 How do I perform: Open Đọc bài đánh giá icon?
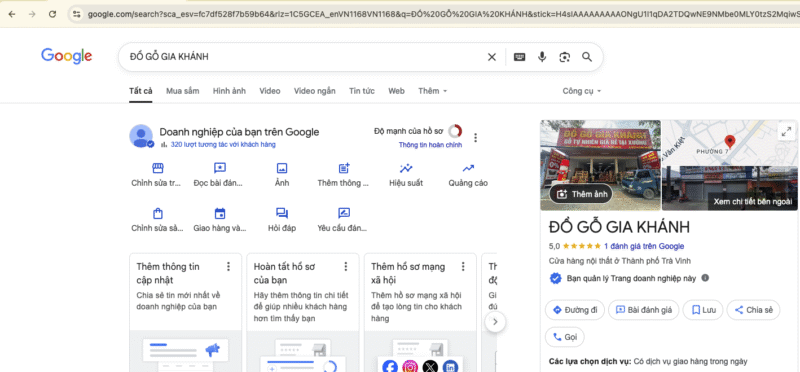(x=220, y=168)
